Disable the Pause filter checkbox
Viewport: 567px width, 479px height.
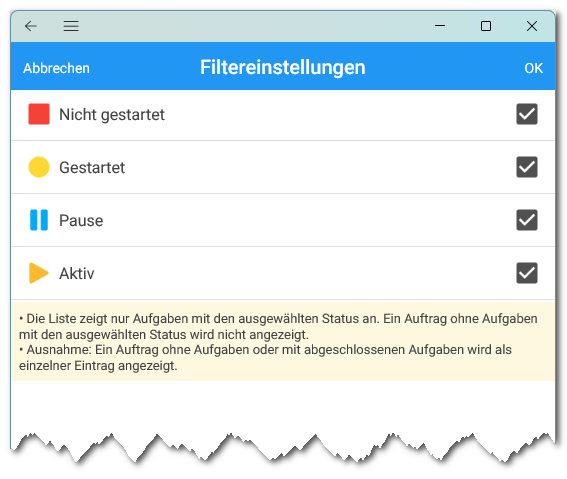click(526, 220)
